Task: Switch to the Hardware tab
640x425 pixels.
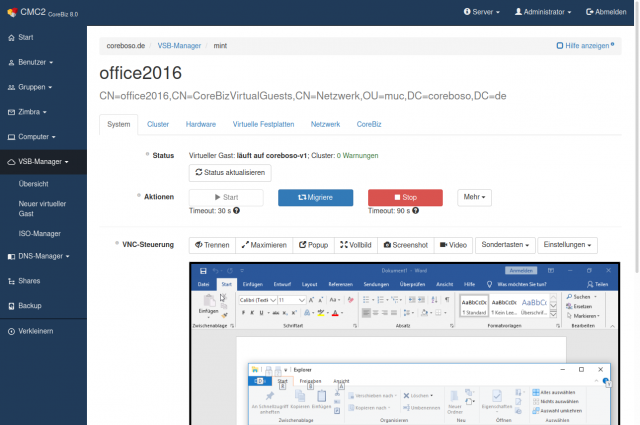Action: tap(201, 125)
